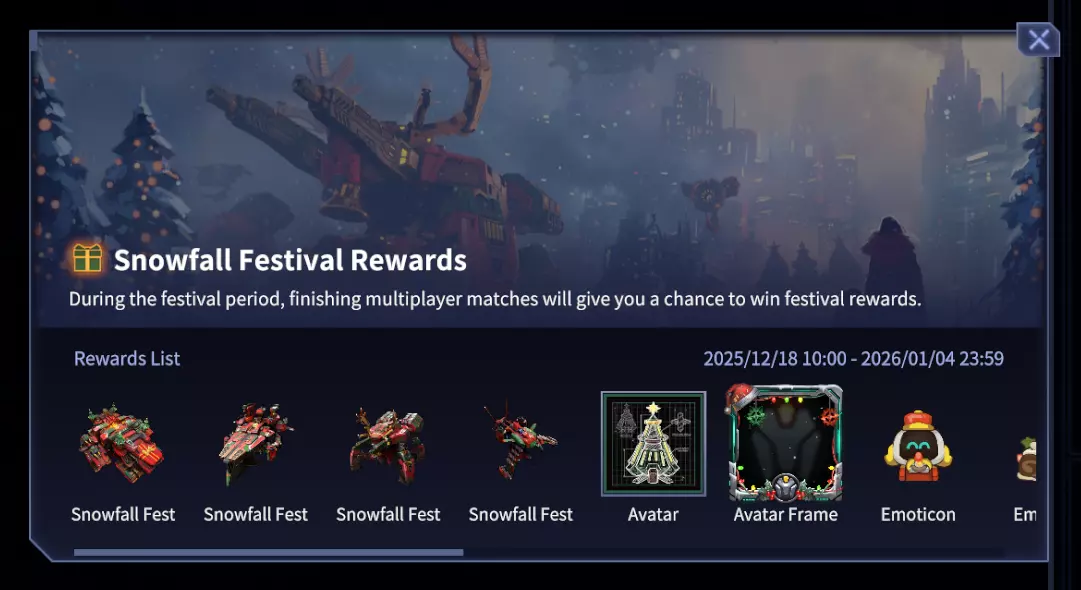This screenshot has height=590, width=1081.
Task: Open the festive Avatar Frame reward
Action: coord(785,442)
